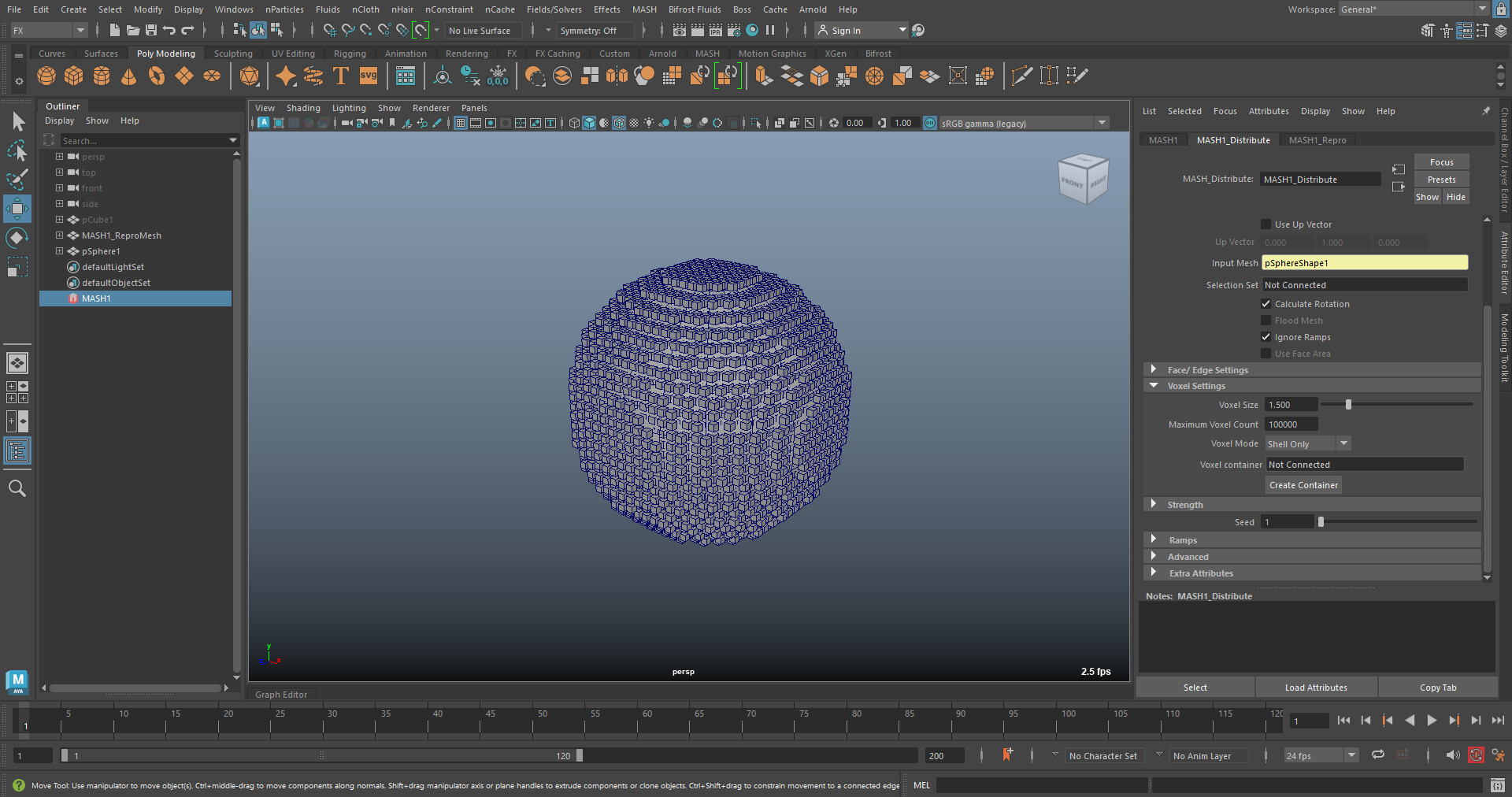Click inside the Input Mesh field
This screenshot has height=797, width=1512.
pos(1364,262)
